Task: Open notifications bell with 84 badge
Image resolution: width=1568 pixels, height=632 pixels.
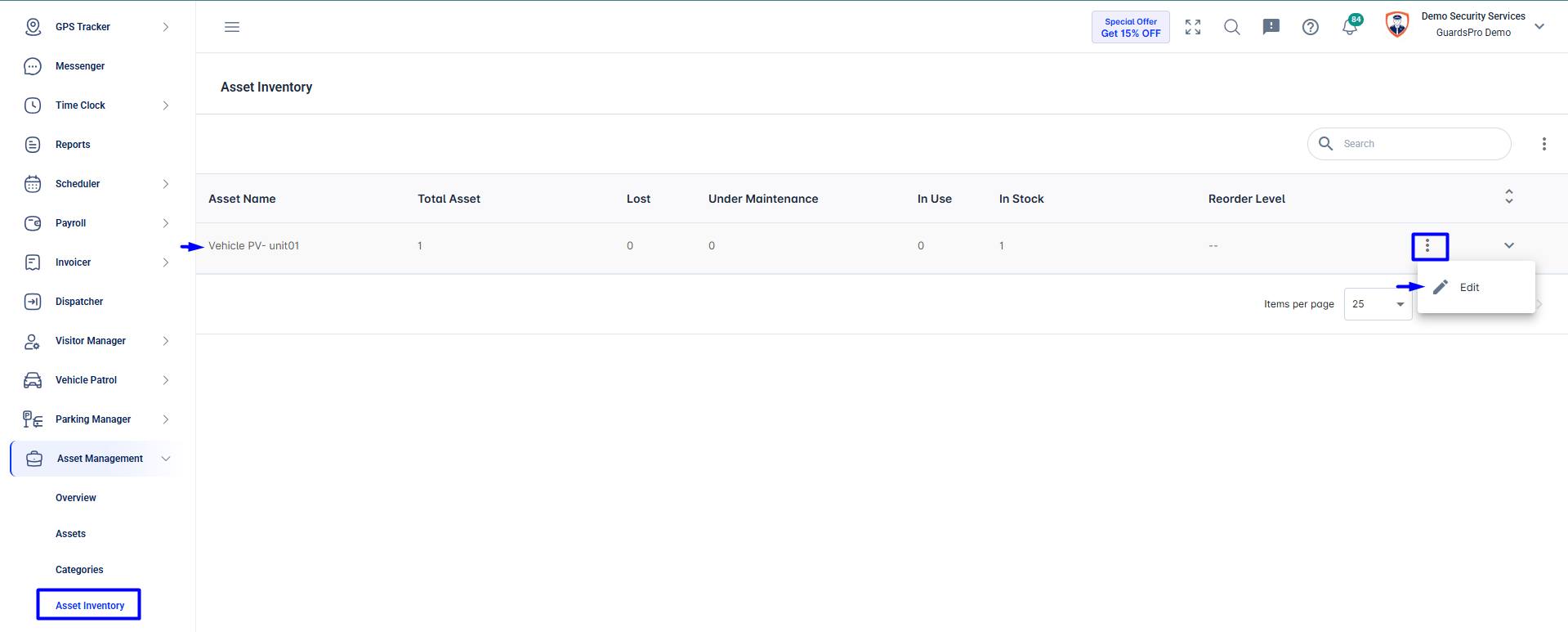Action: coord(1350,27)
